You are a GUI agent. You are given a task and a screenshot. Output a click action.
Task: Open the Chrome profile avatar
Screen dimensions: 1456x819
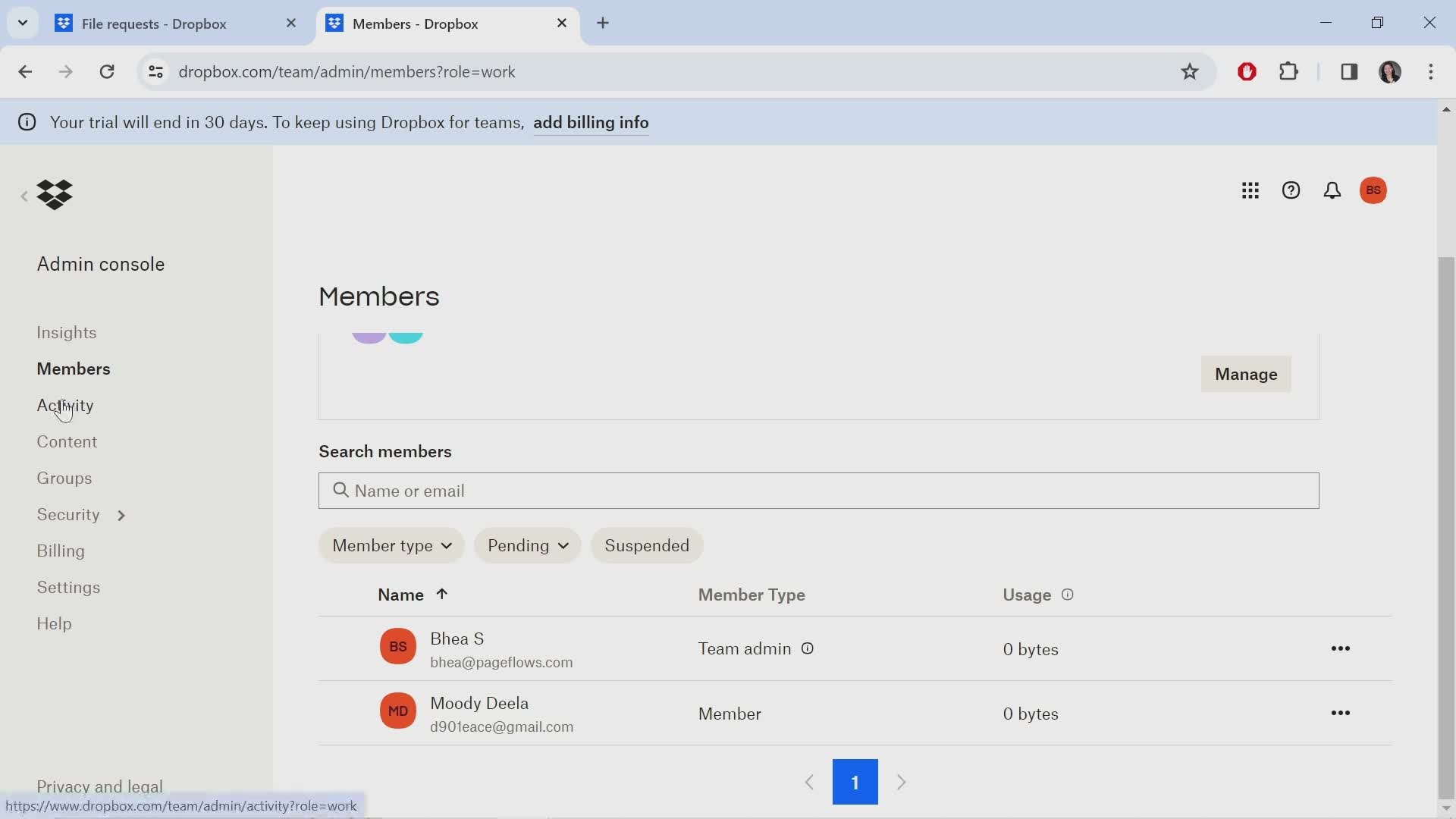point(1390,72)
